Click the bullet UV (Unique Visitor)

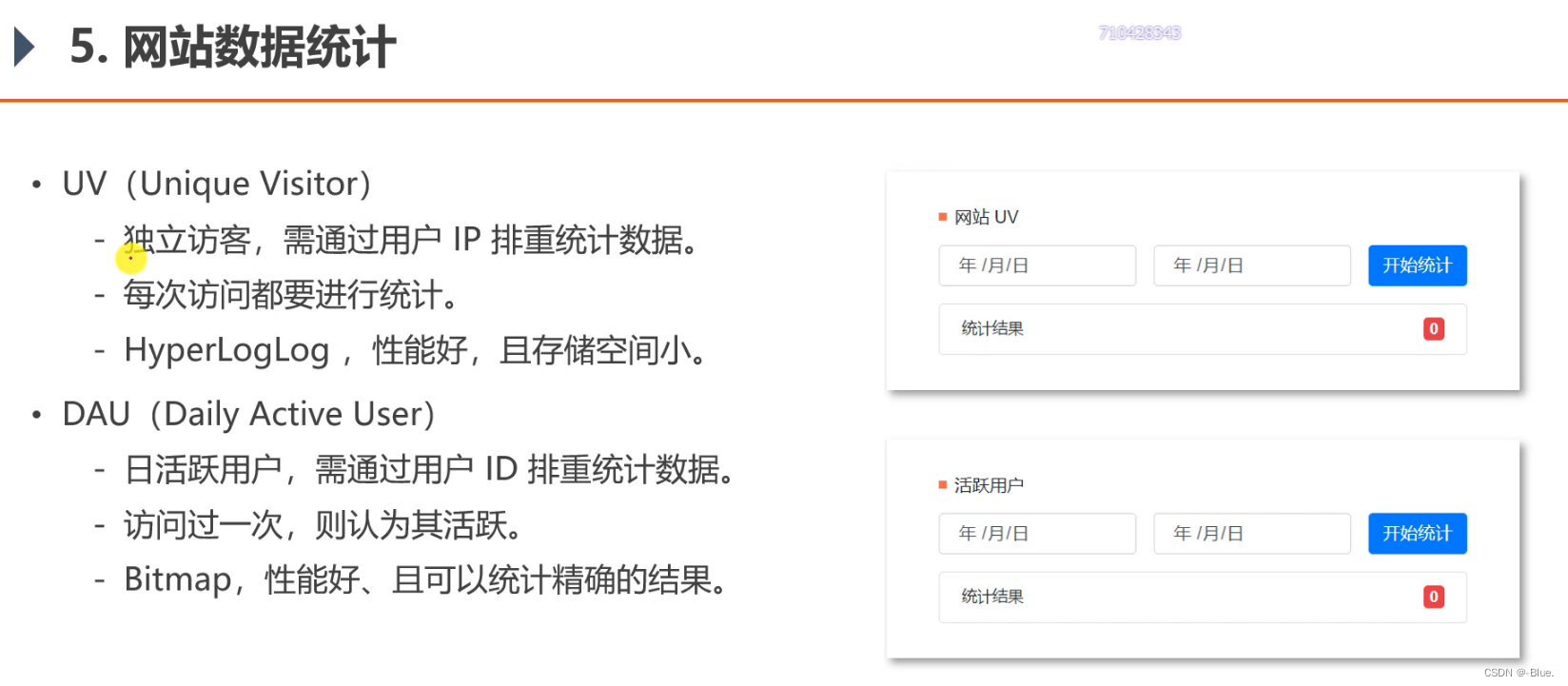pyautogui.click(x=216, y=184)
